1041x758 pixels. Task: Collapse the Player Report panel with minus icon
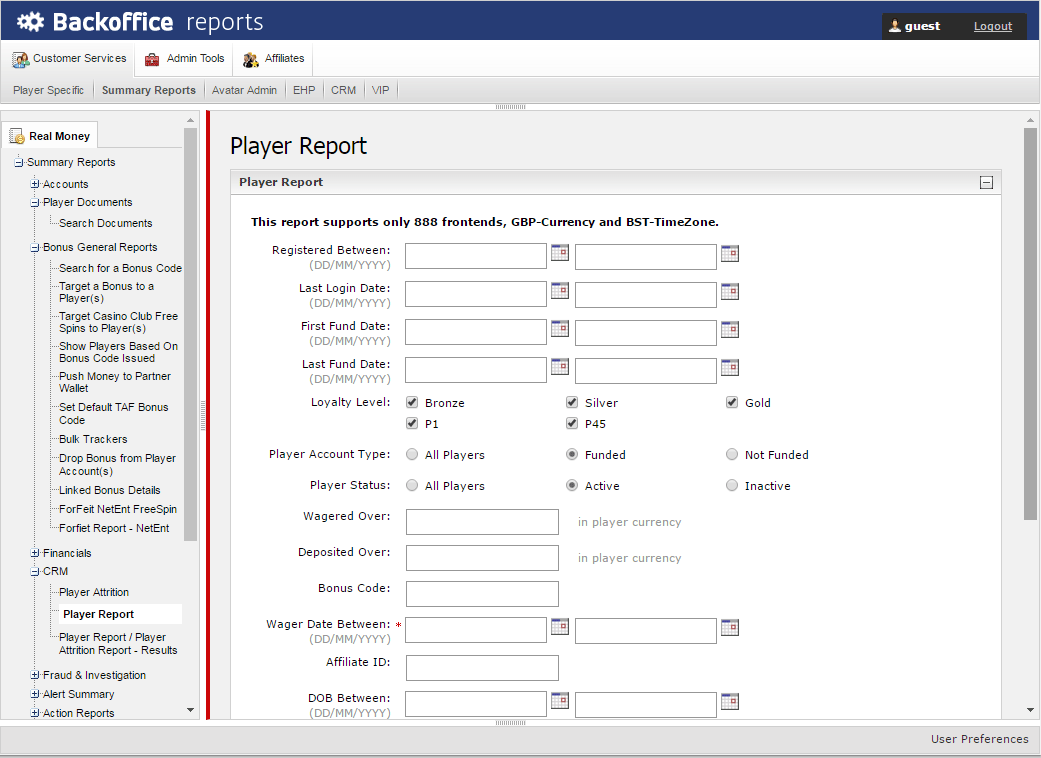click(x=986, y=183)
